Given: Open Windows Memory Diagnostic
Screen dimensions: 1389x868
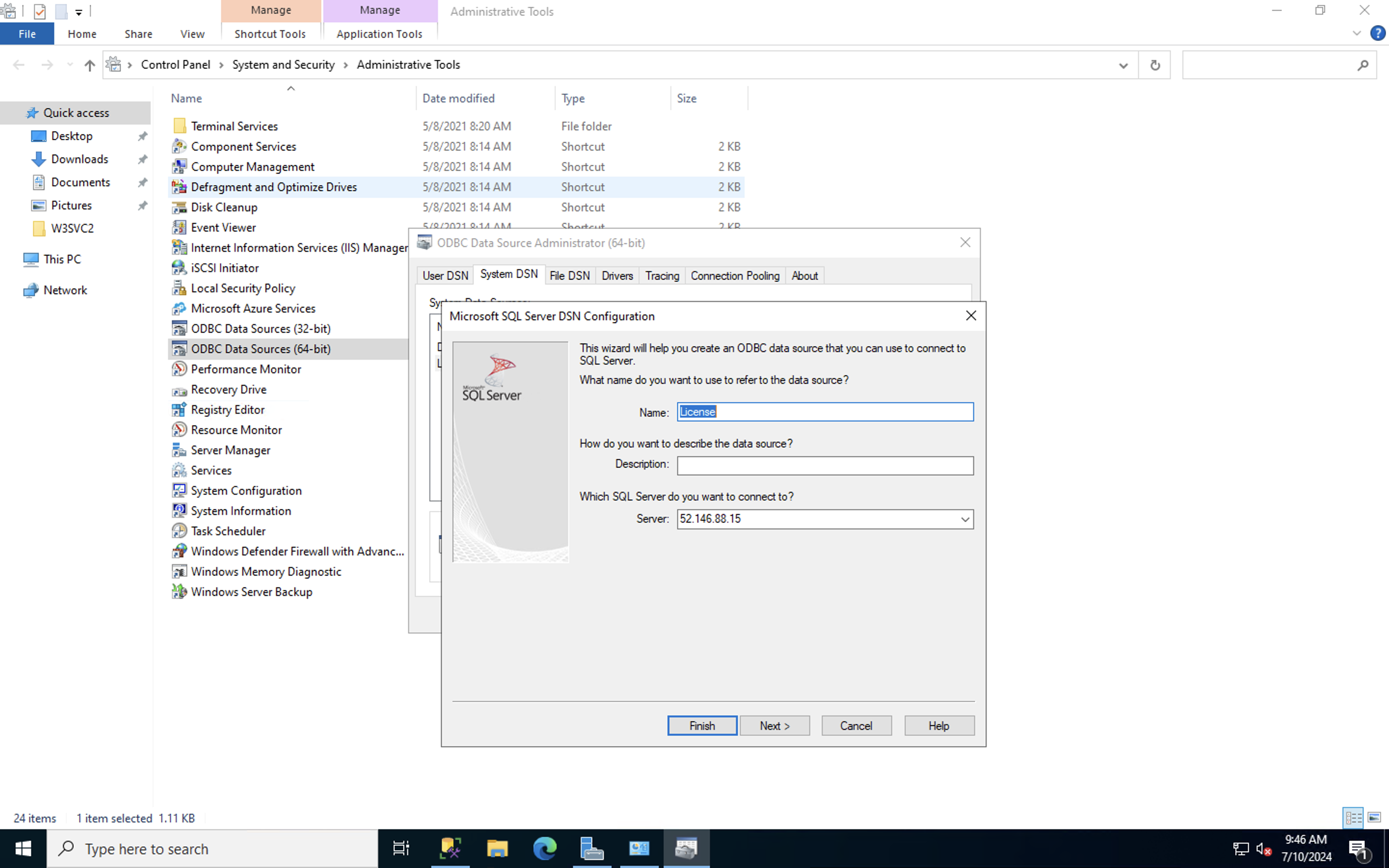Looking at the screenshot, I should 266,571.
